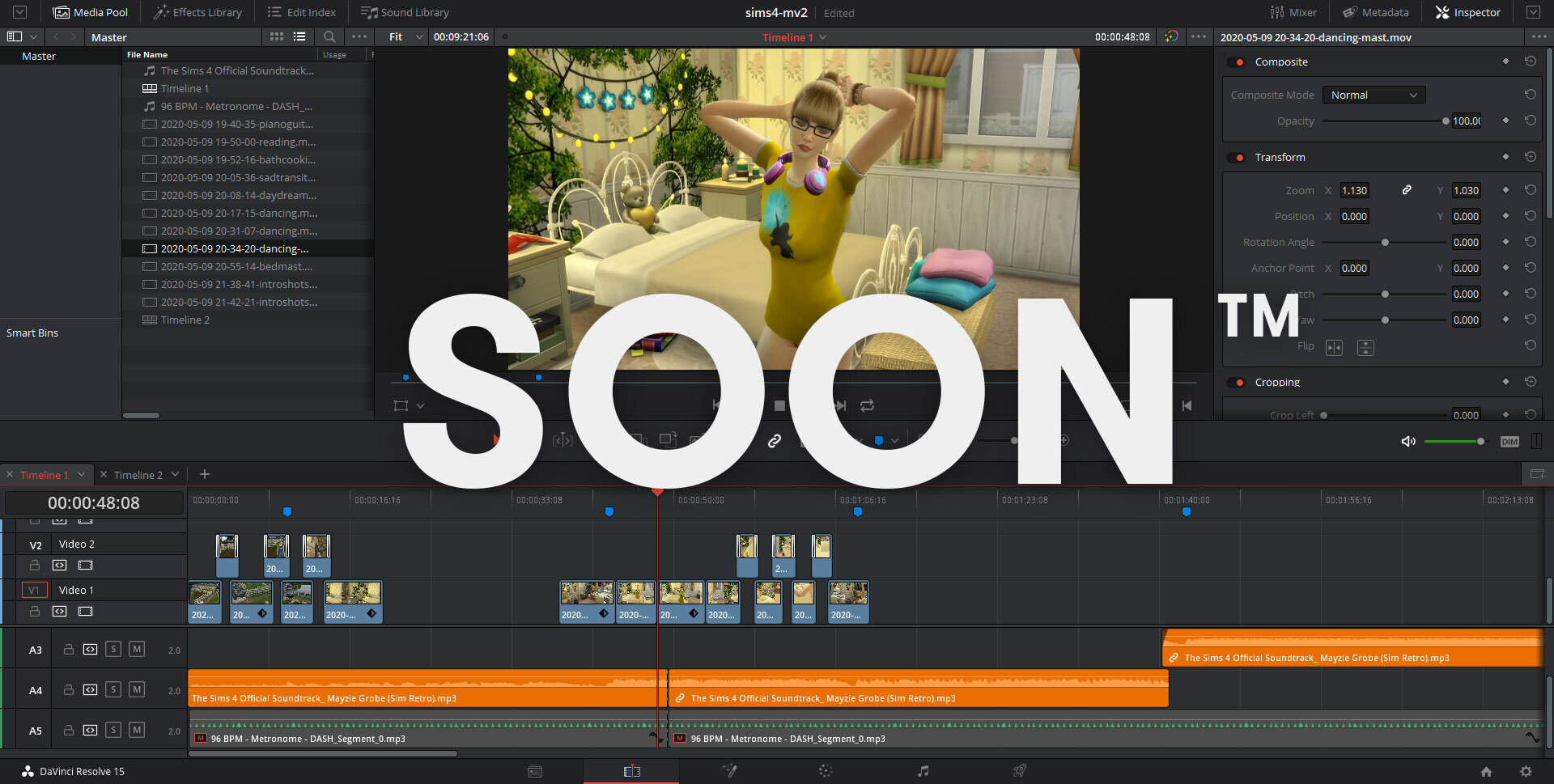
Task: Stop playback
Action: (779, 405)
